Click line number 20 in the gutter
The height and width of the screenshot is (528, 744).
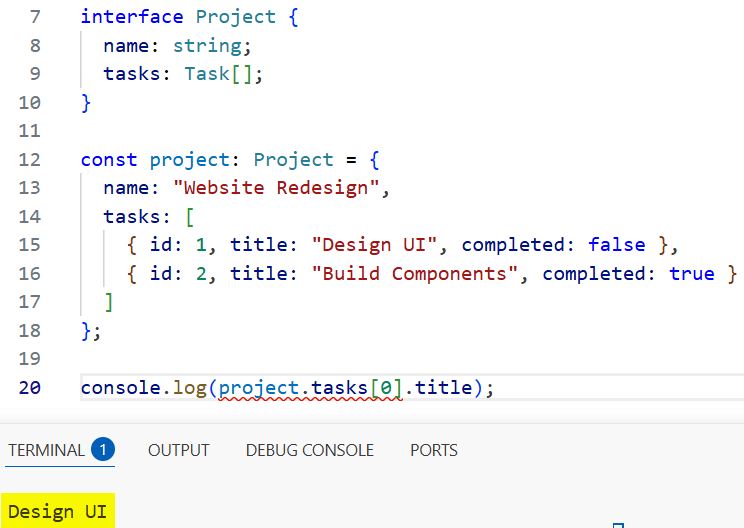click(x=29, y=388)
